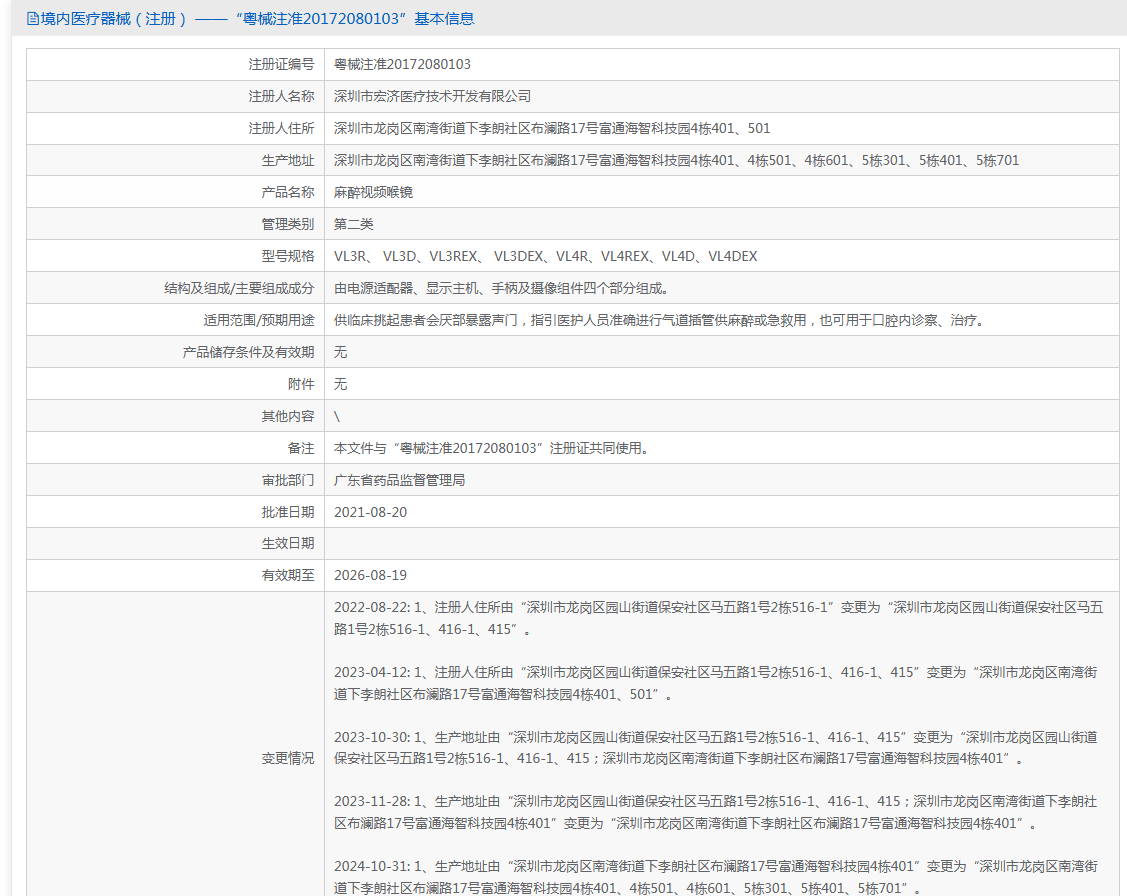Select registration number 粤械注准20172080103 value
1127x896 pixels.
pos(402,65)
